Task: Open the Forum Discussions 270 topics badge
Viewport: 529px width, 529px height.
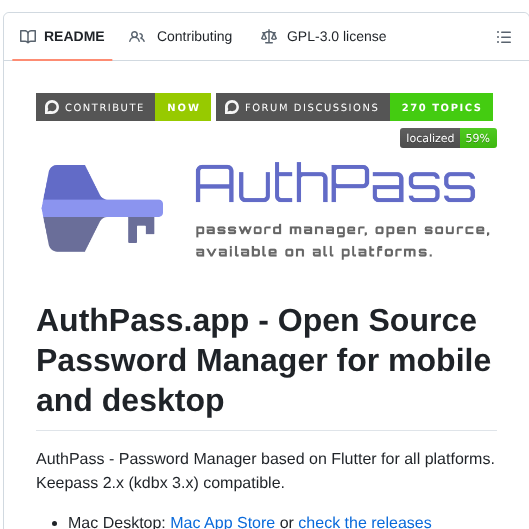Action: [354, 107]
